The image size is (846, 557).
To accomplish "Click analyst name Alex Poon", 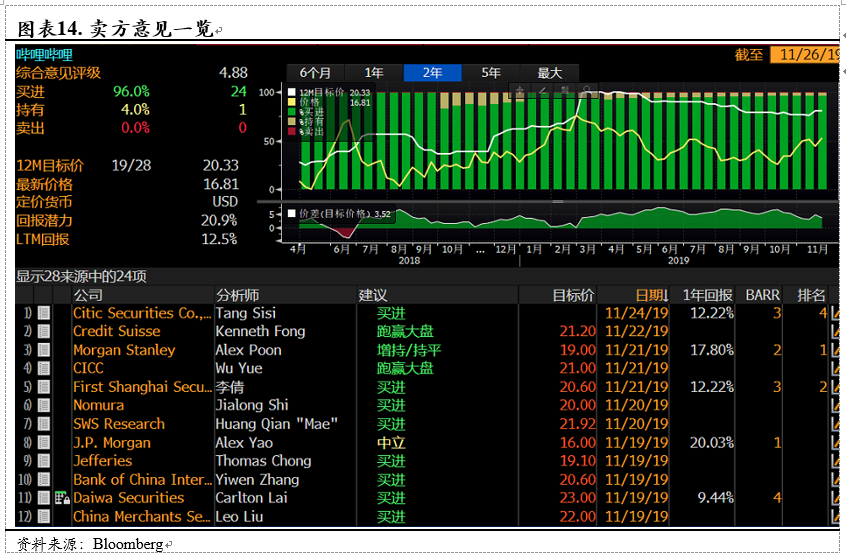I will click(248, 350).
